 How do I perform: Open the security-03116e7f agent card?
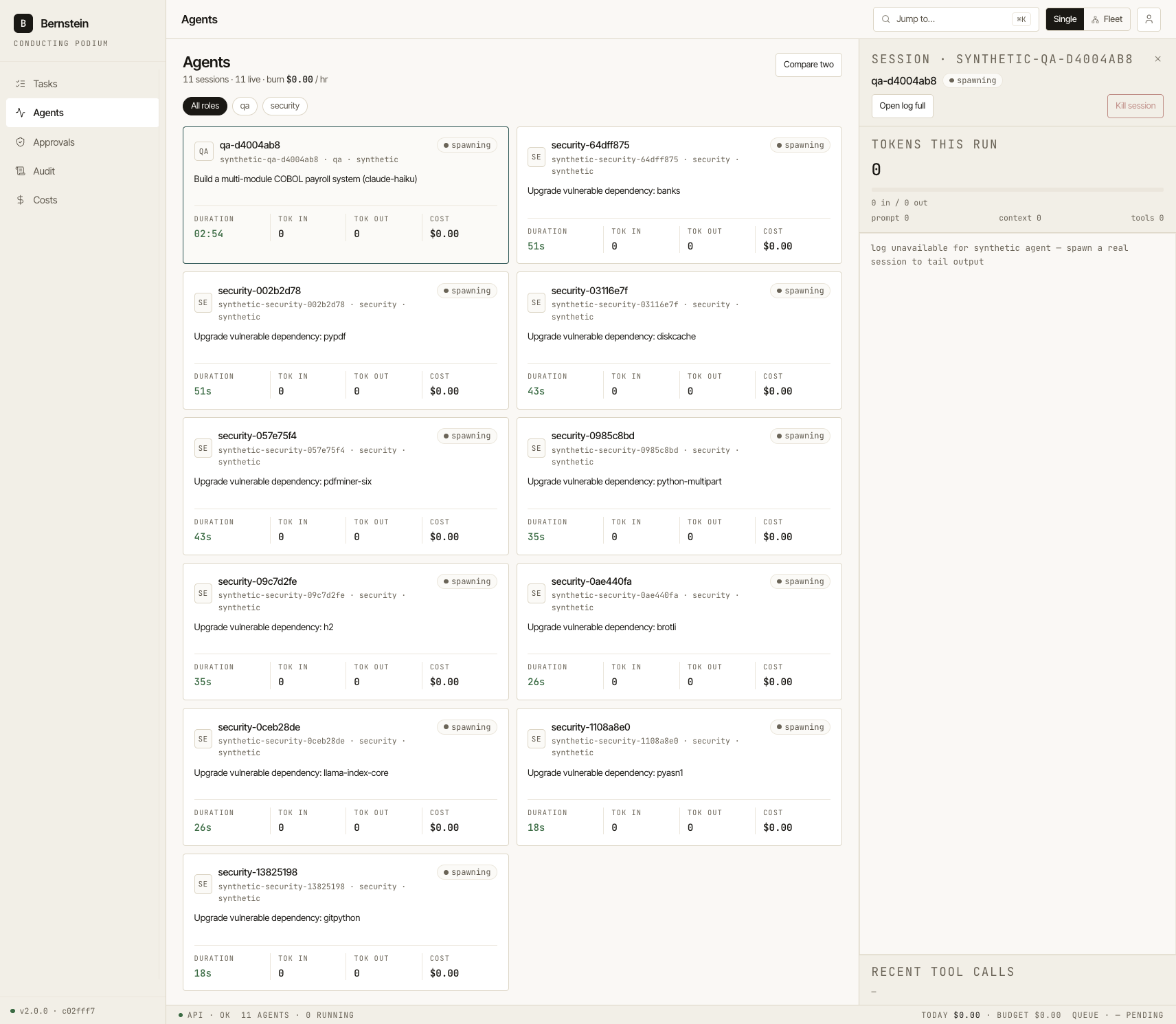click(x=679, y=340)
